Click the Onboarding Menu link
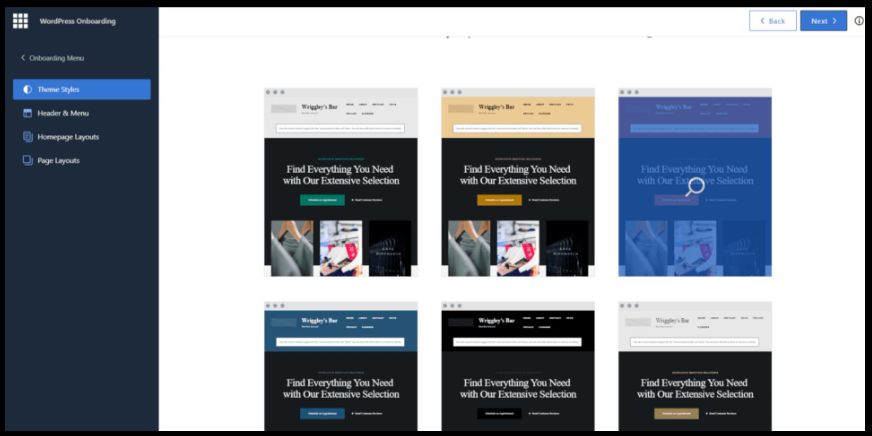 click(x=57, y=58)
